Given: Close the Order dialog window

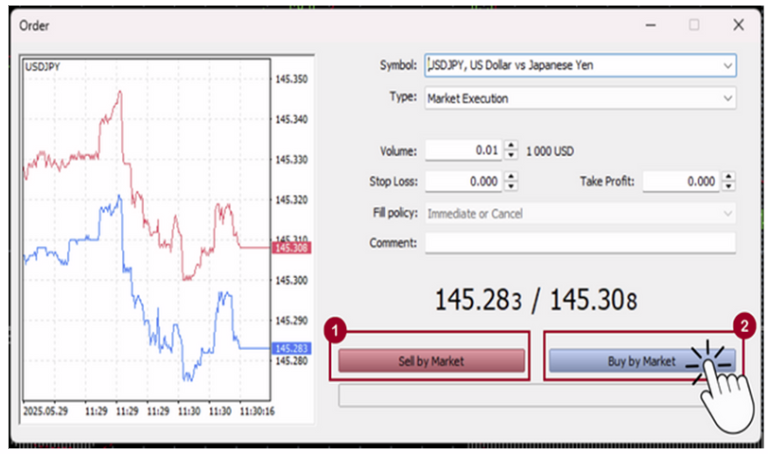Looking at the screenshot, I should [738, 25].
